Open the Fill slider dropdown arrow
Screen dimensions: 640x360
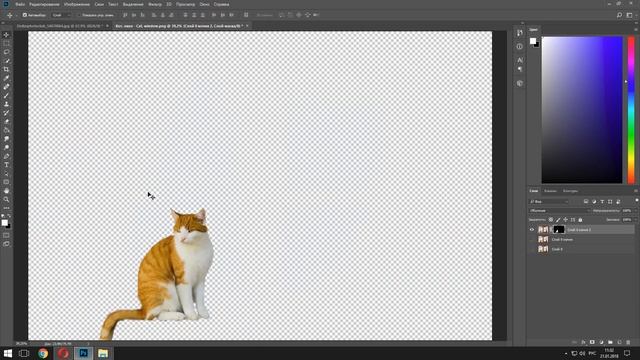[x=635, y=220]
